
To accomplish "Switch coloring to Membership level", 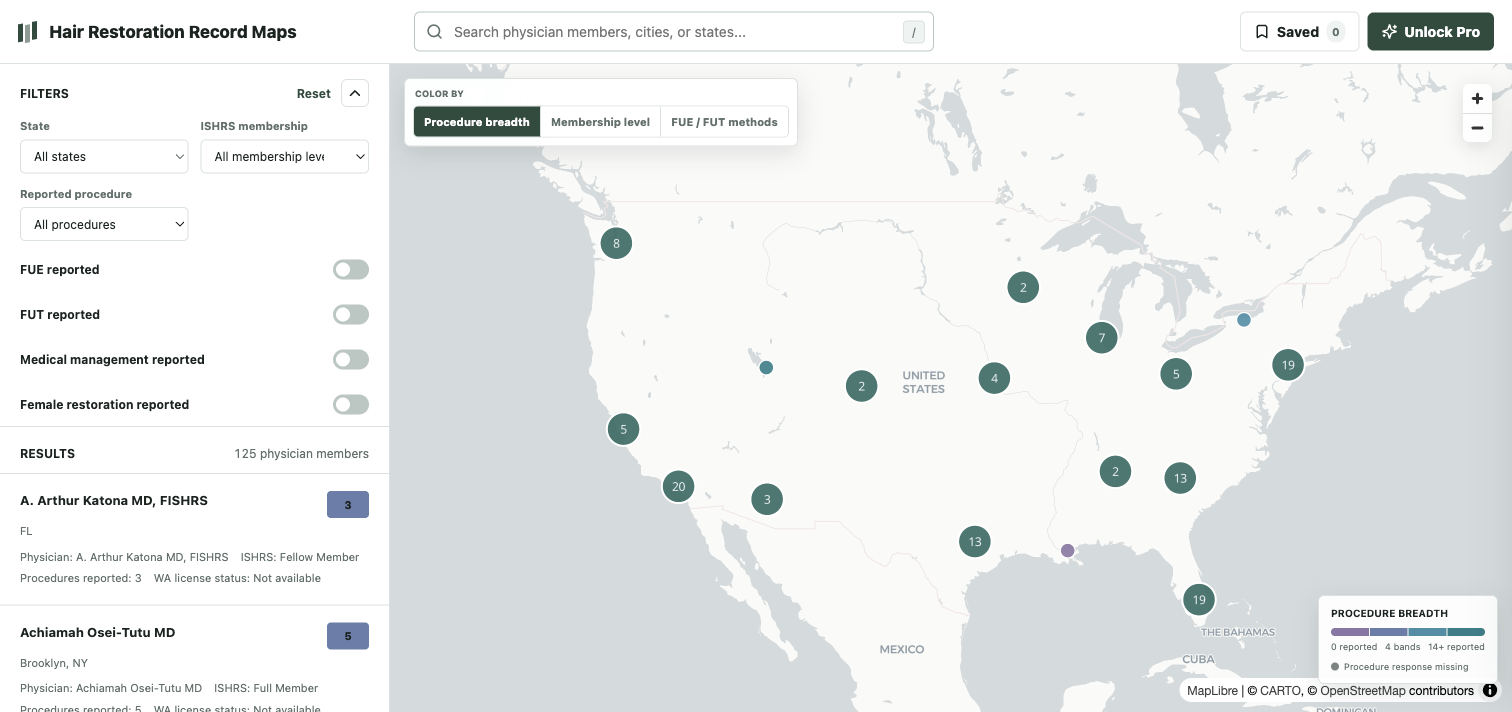I will (600, 122).
